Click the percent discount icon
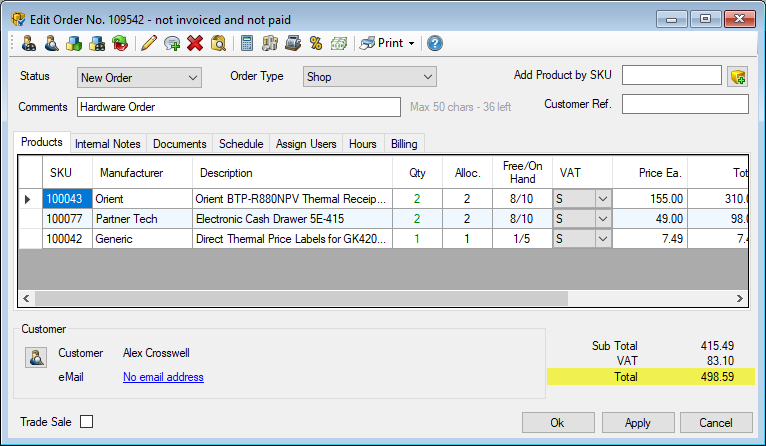Screen dimensions: 766x446 point(316,43)
